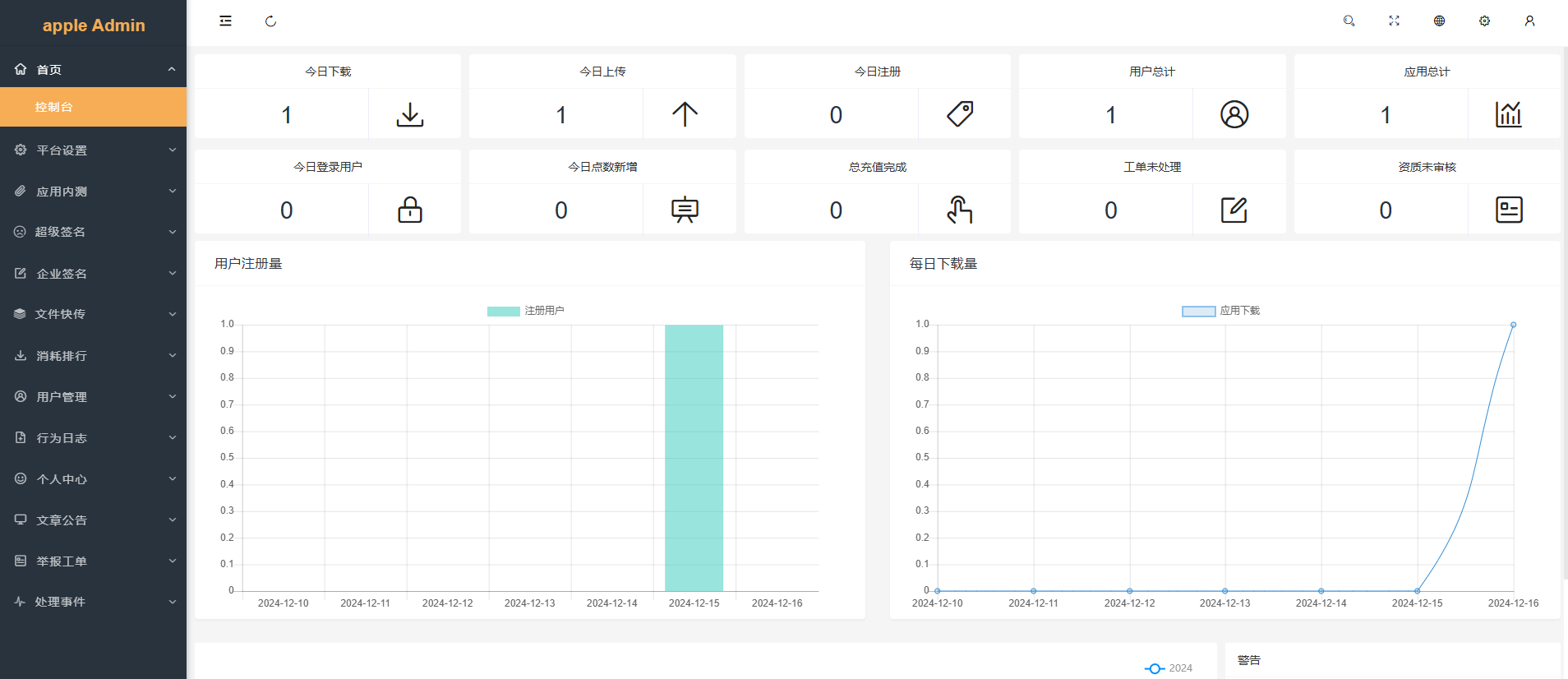Expand the 行为日志 chevron

[173, 437]
